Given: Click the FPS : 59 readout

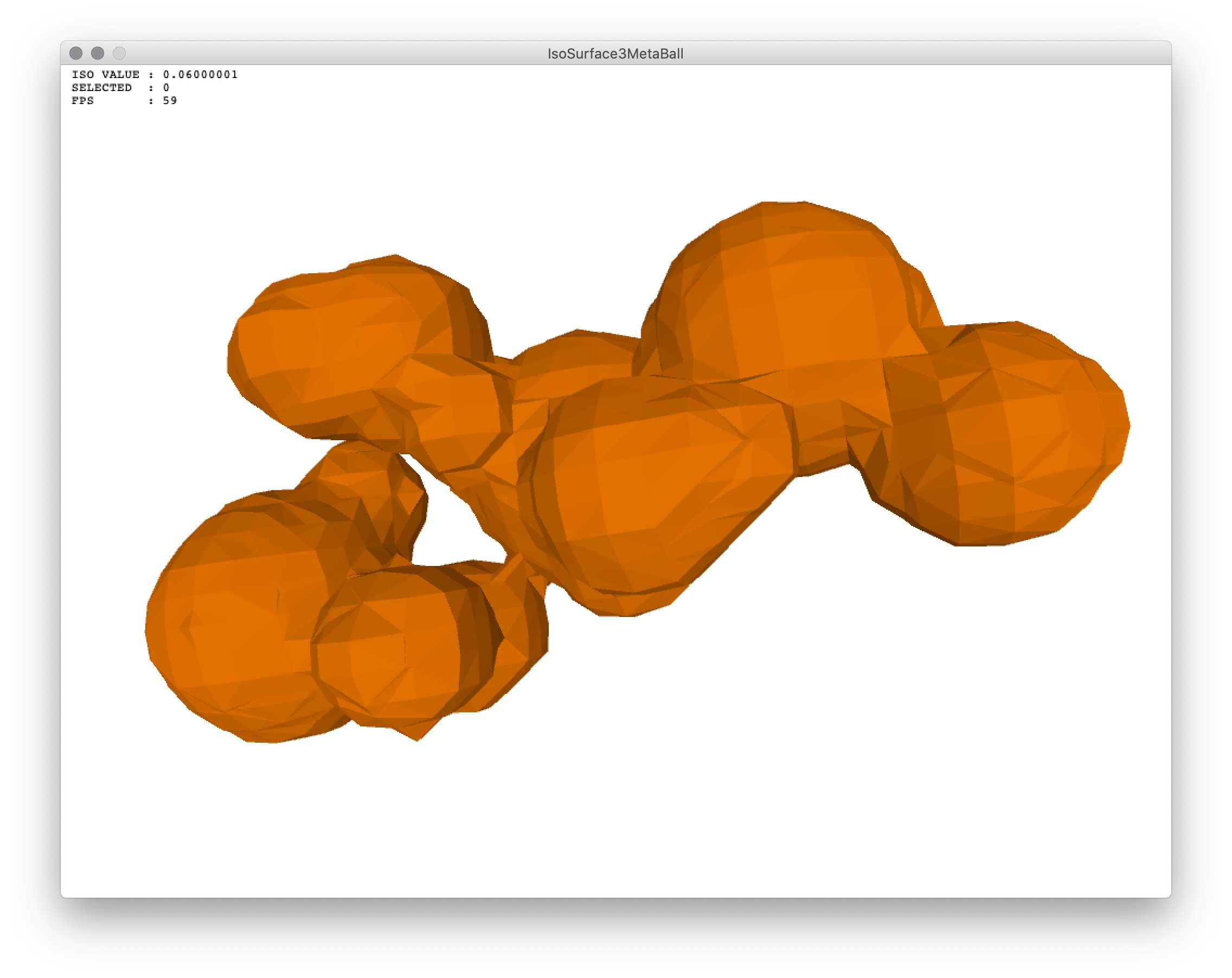Looking at the screenshot, I should (x=124, y=100).
